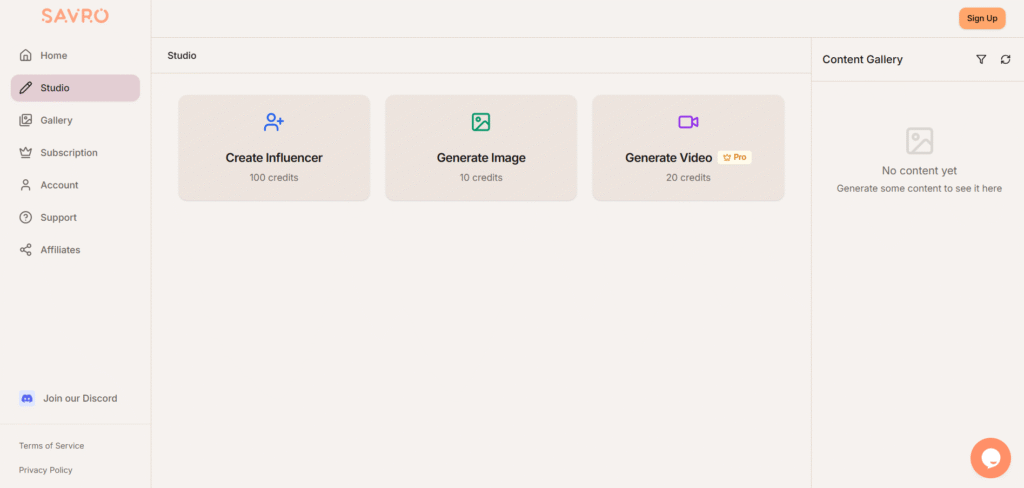This screenshot has height=488, width=1024.
Task: Refresh the Content Gallery panel
Action: click(x=1005, y=60)
